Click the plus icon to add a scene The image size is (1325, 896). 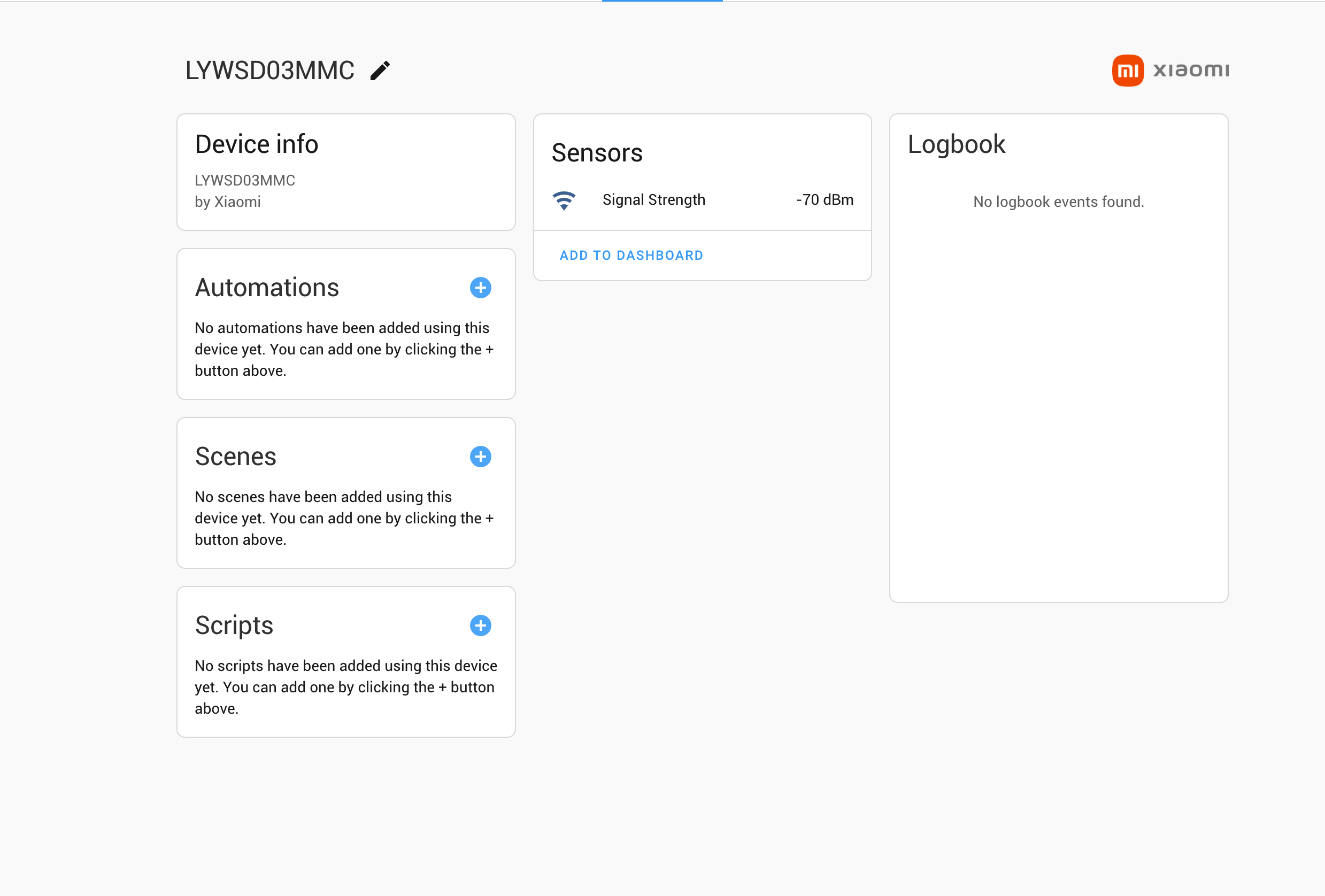[481, 457]
